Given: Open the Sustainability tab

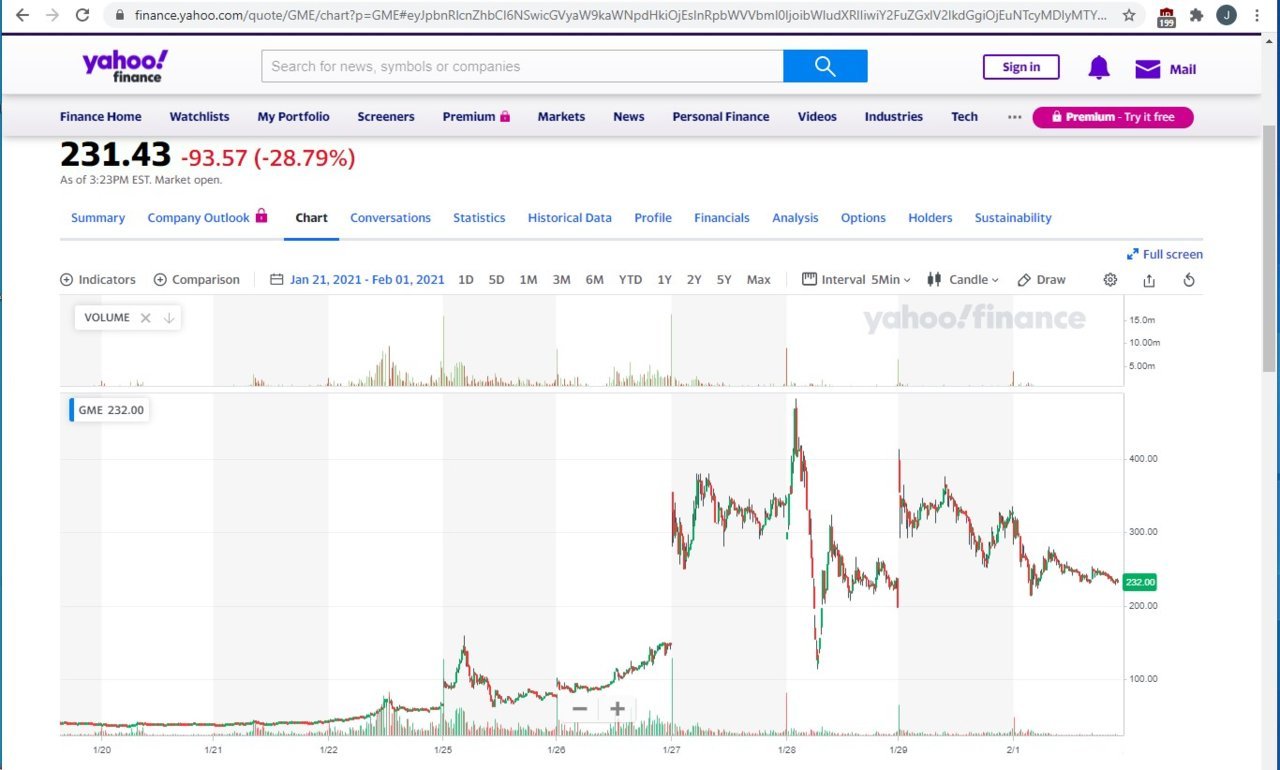Looking at the screenshot, I should (1013, 218).
